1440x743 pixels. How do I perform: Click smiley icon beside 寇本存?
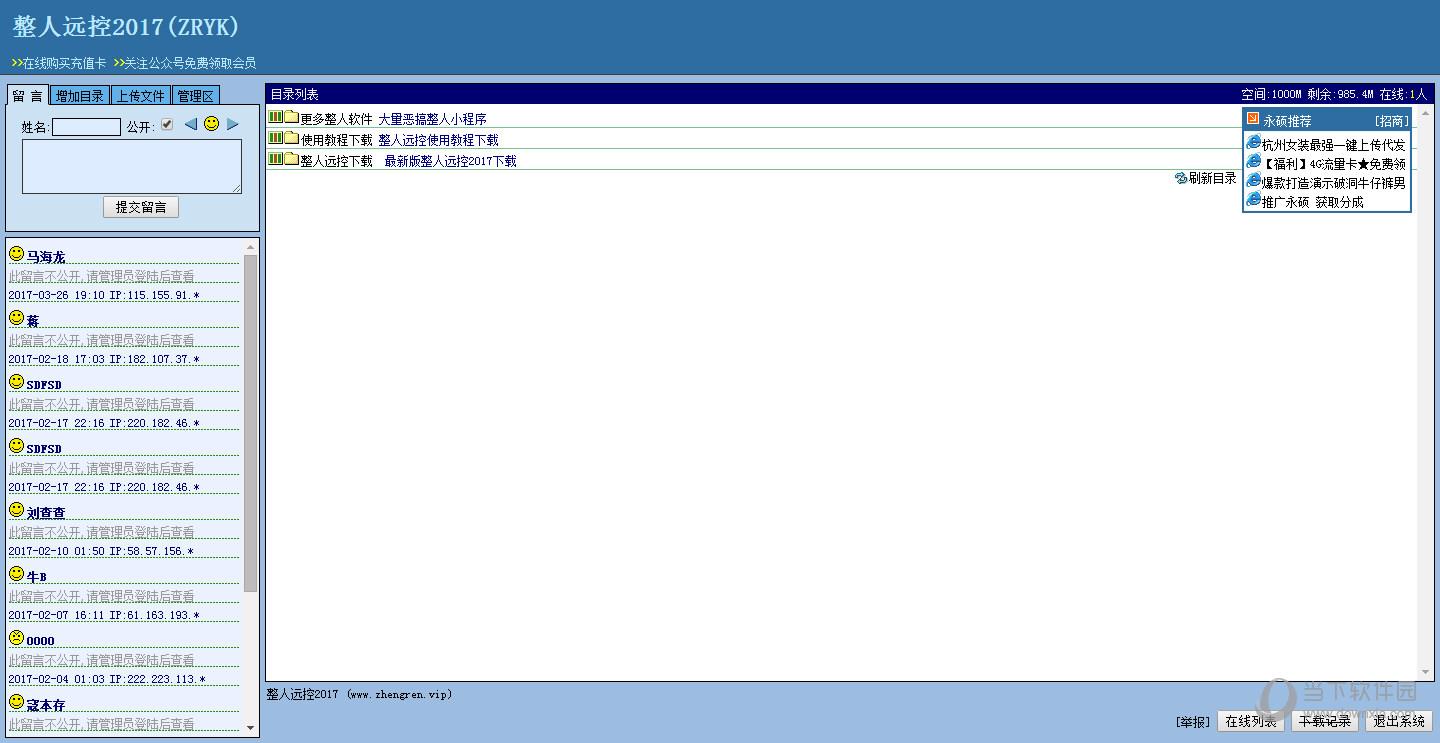[x=16, y=702]
